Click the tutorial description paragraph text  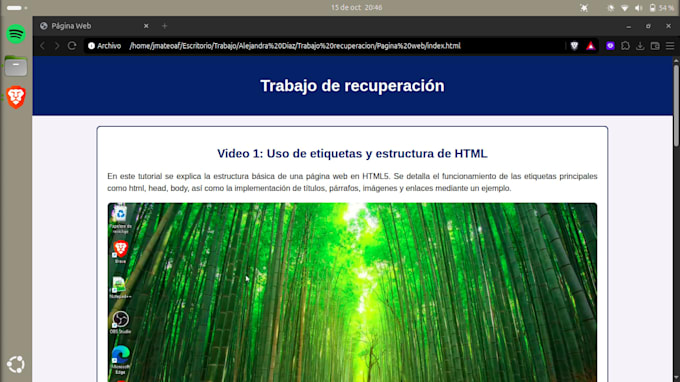point(352,182)
